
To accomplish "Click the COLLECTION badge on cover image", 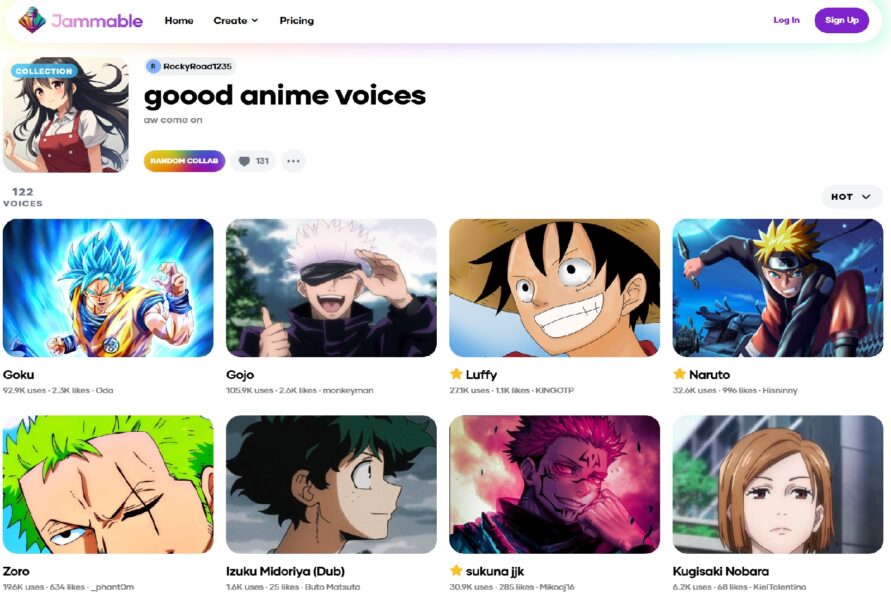I will pos(44,71).
